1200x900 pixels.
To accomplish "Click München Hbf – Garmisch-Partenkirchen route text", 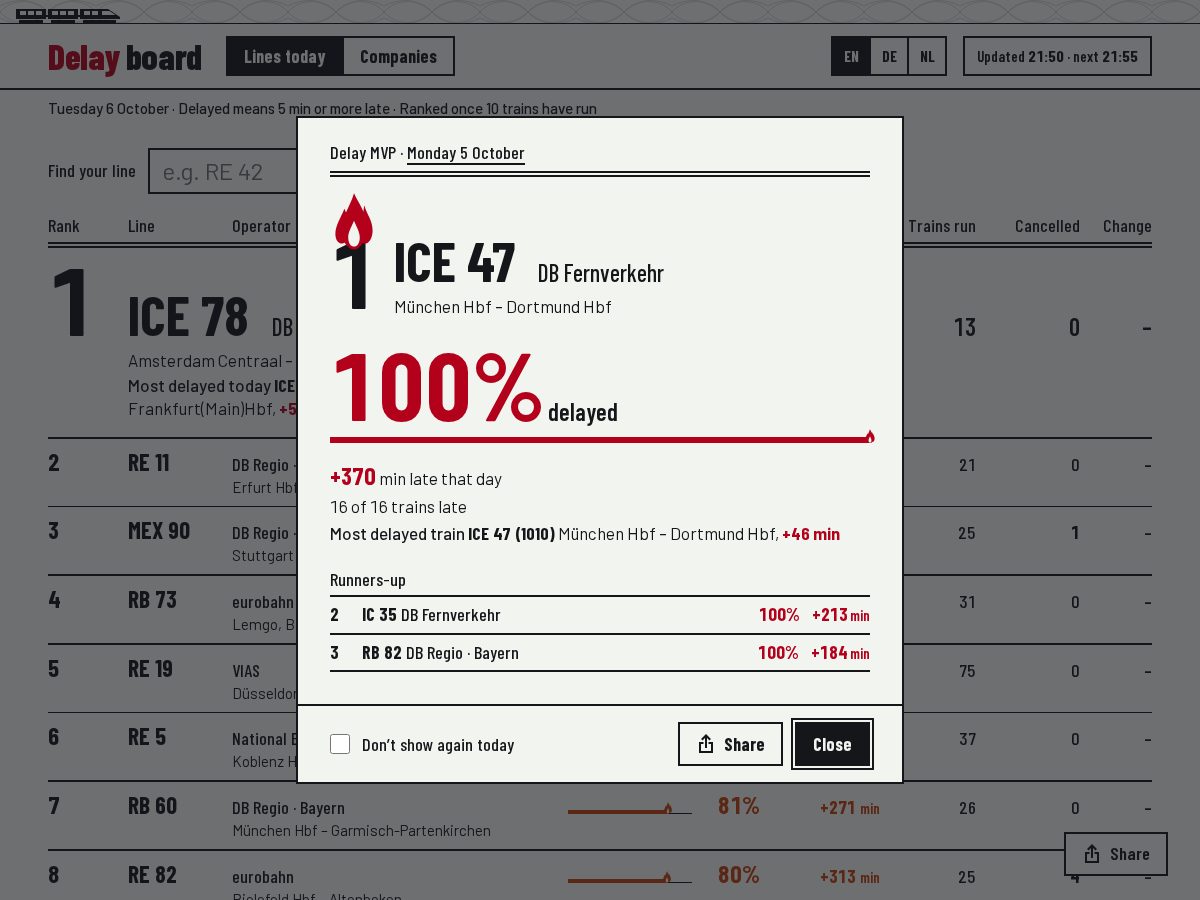I will tap(362, 831).
